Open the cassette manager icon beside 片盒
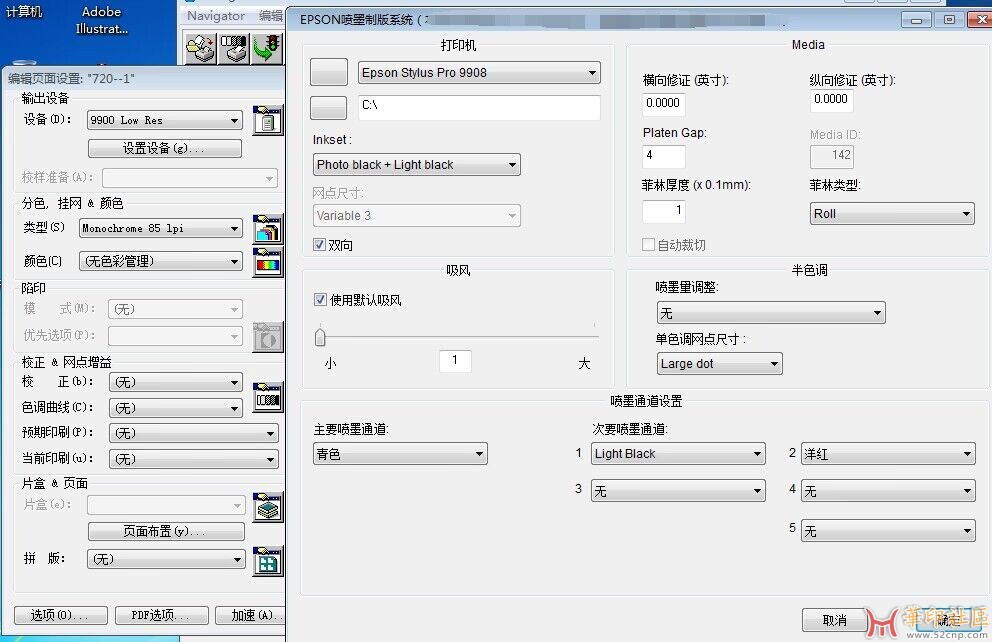992x642 pixels. [x=268, y=507]
